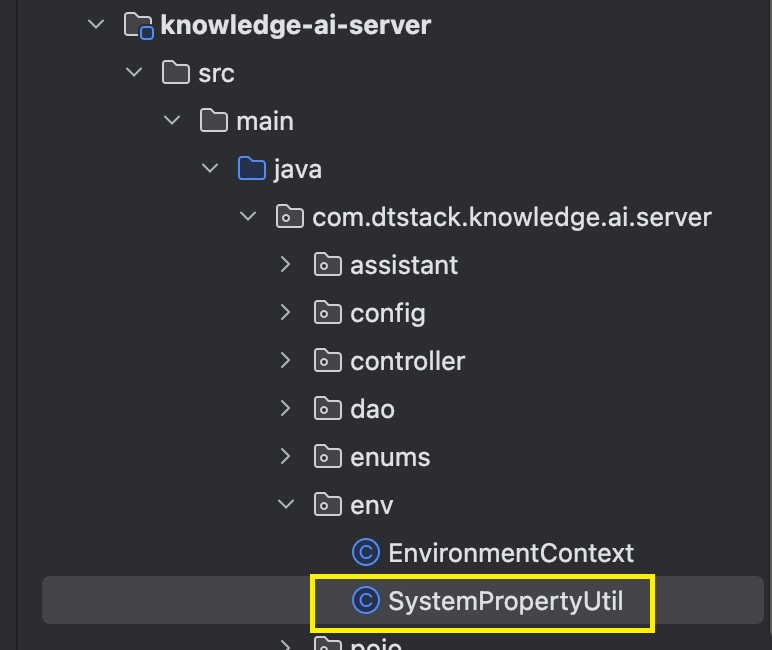The width and height of the screenshot is (772, 650).
Task: Expand the dao package
Action: click(x=285, y=408)
